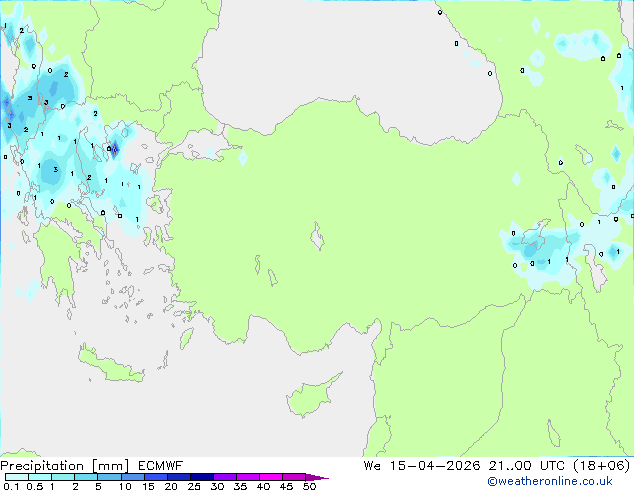Open the weatheronline.co.uk link

pos(550,482)
